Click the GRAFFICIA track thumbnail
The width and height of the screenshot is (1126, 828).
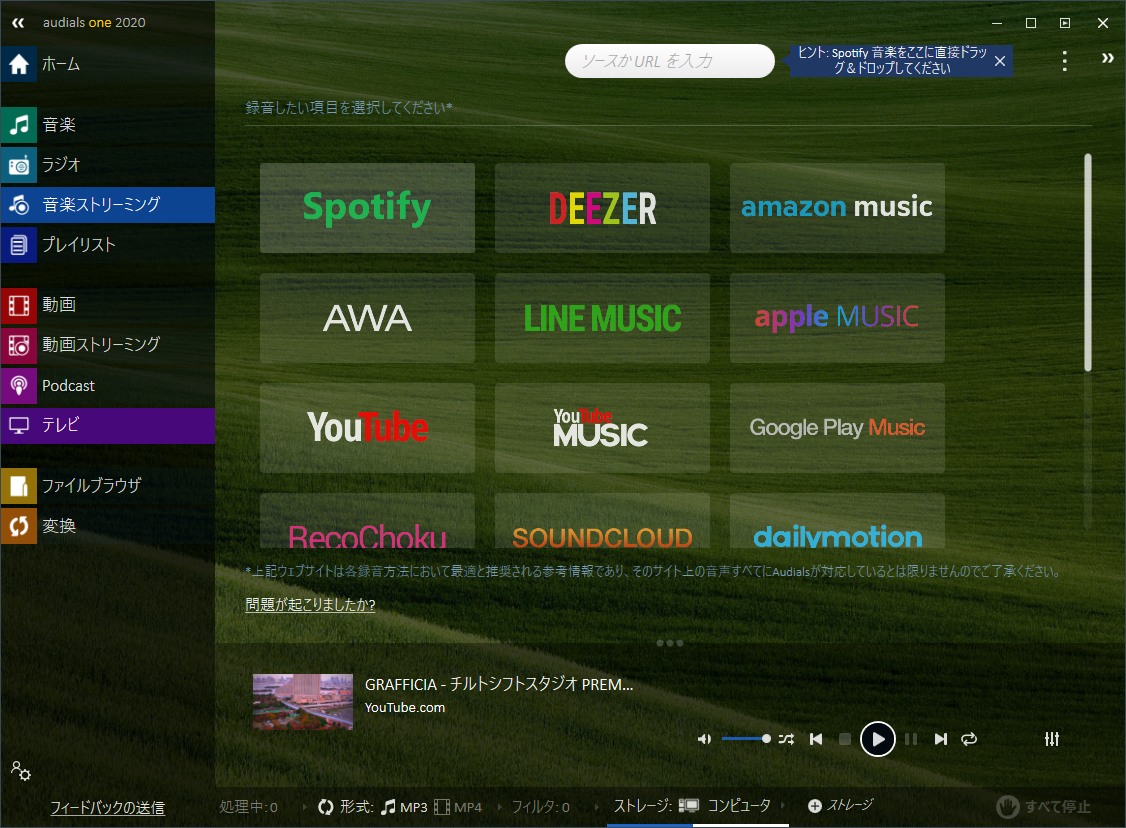(x=302, y=702)
